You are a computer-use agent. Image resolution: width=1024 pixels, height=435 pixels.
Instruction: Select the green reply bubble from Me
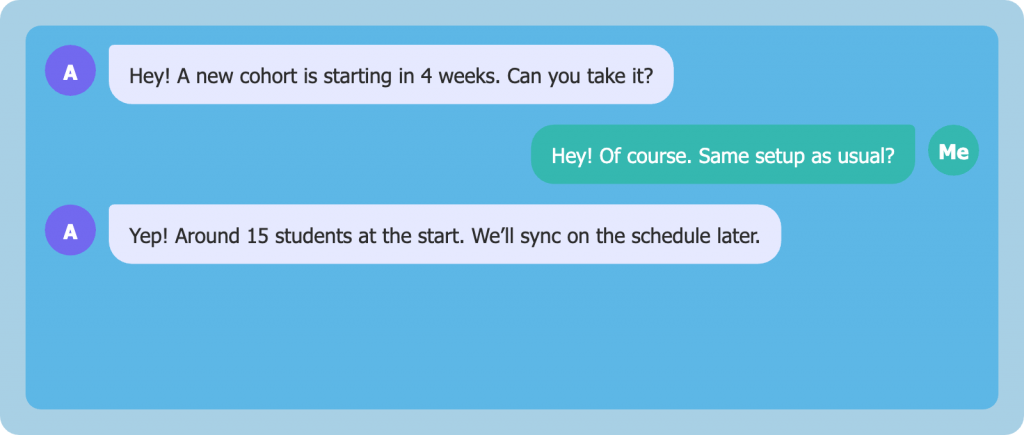pyautogui.click(x=721, y=154)
